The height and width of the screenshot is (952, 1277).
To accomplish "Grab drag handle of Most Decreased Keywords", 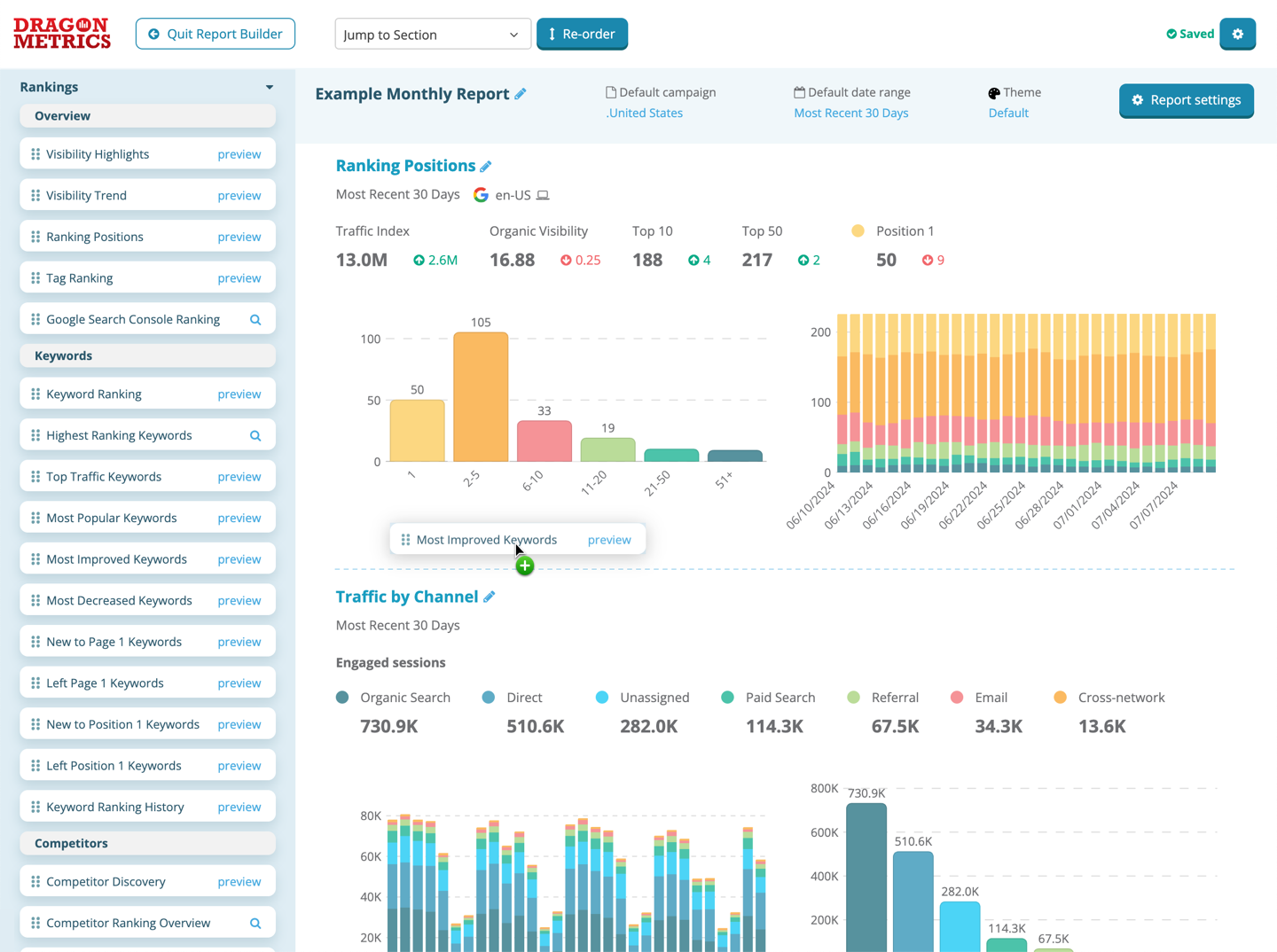I will tap(35, 600).
